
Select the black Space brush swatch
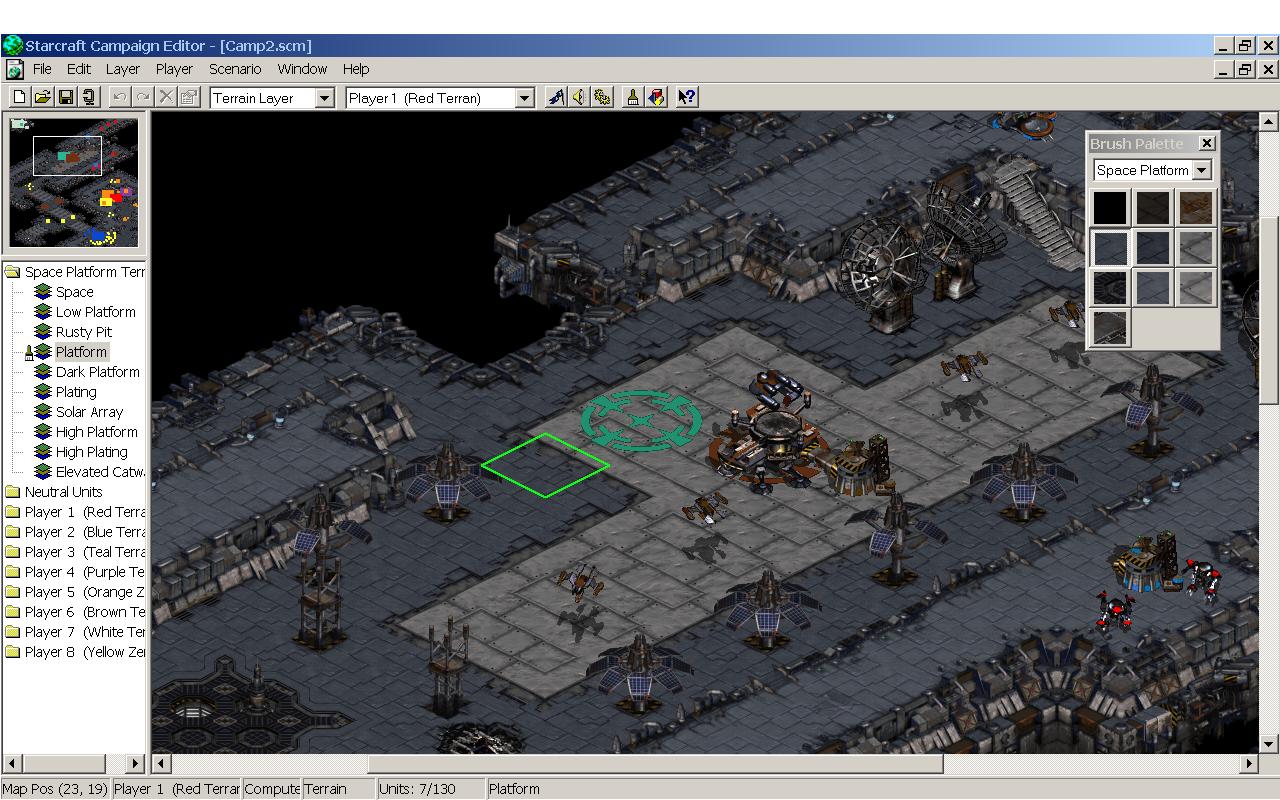pyautogui.click(x=1110, y=208)
